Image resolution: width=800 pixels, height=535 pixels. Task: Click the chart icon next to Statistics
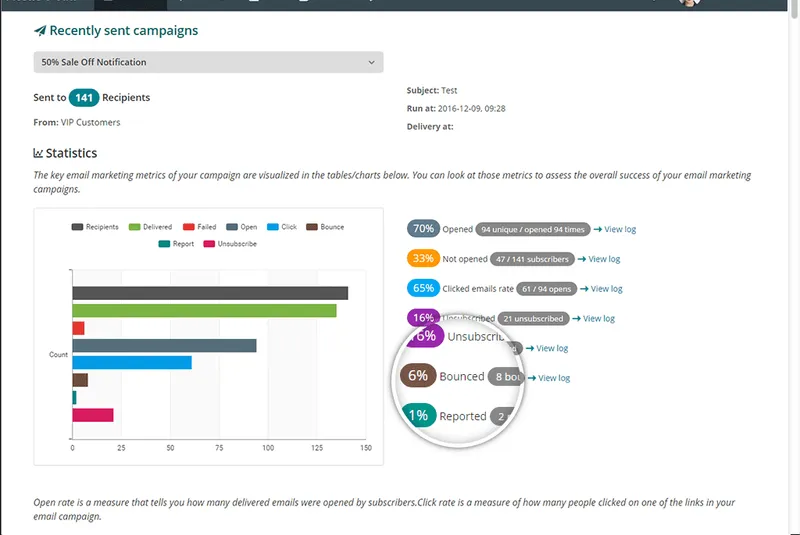pos(38,153)
